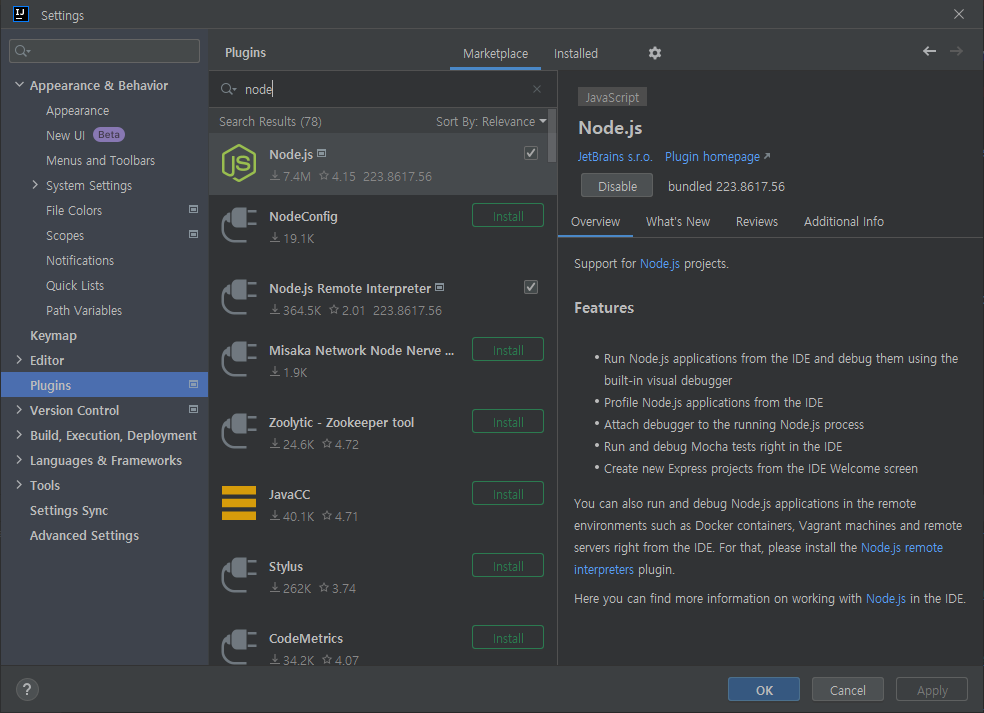Open the Reviews tab
The height and width of the screenshot is (713, 984).
756,222
